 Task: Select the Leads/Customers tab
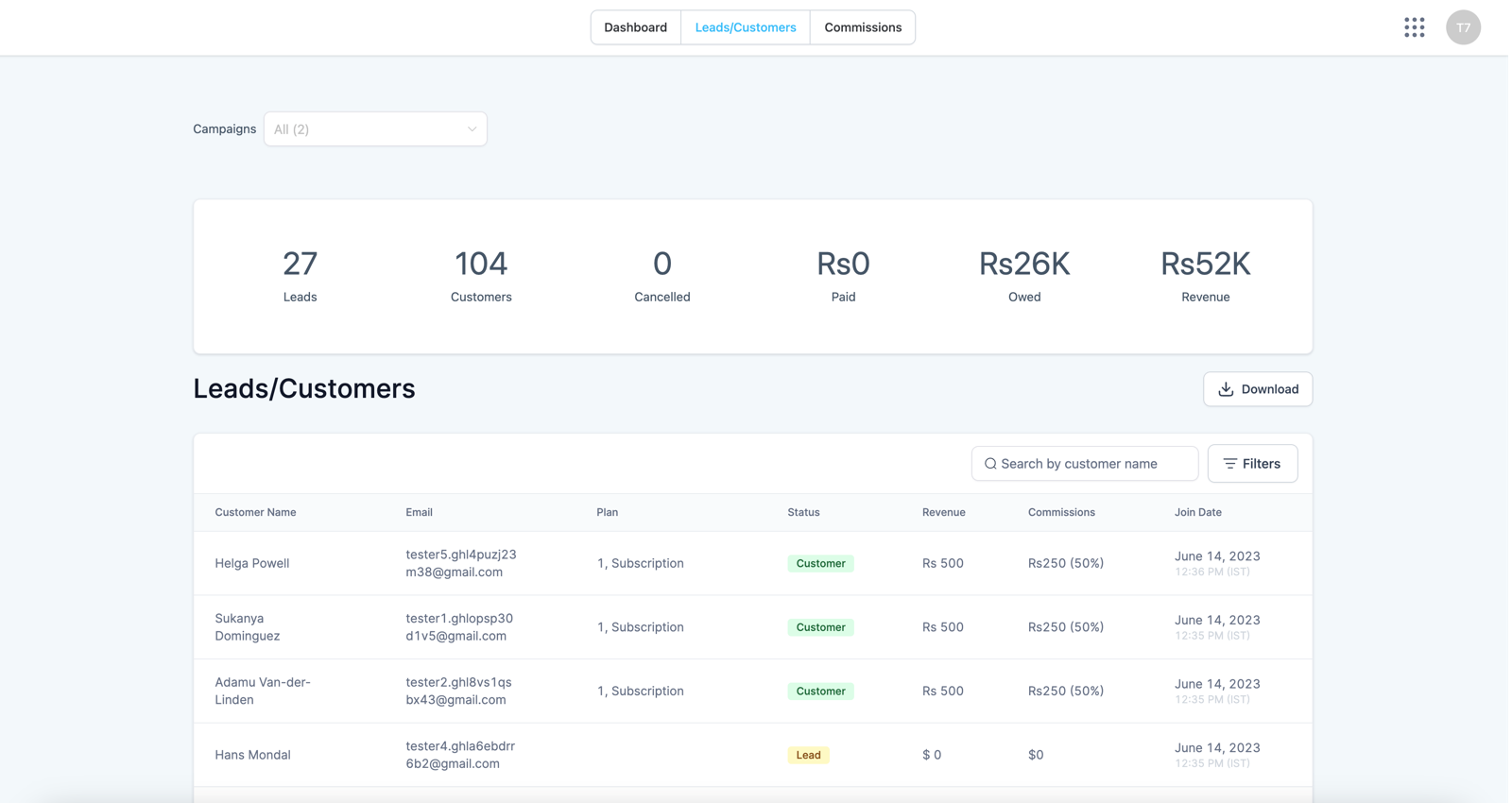coord(746,27)
